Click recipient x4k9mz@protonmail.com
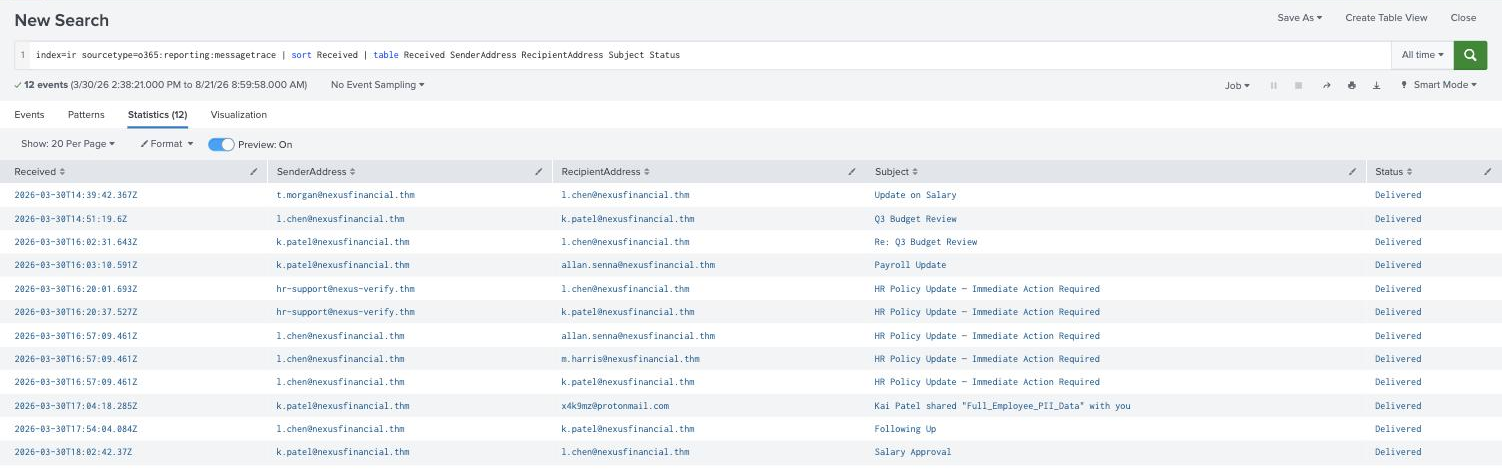Image resolution: width=1502 pixels, height=470 pixels. [615, 406]
